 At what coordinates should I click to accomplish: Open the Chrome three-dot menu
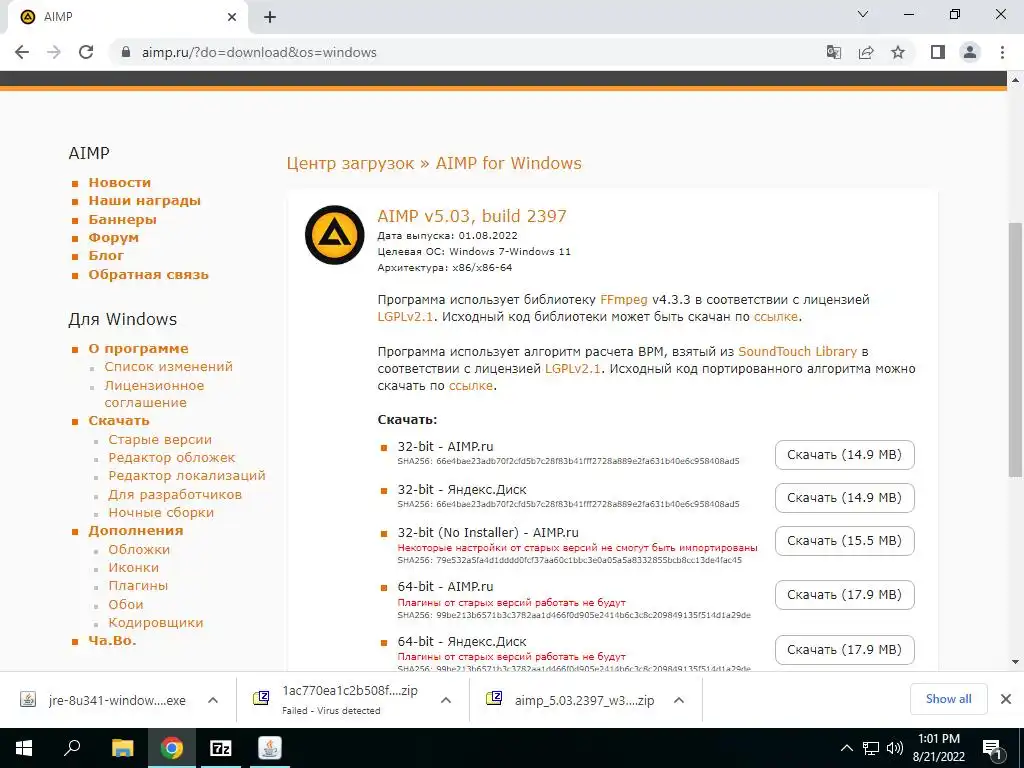(x=1002, y=52)
